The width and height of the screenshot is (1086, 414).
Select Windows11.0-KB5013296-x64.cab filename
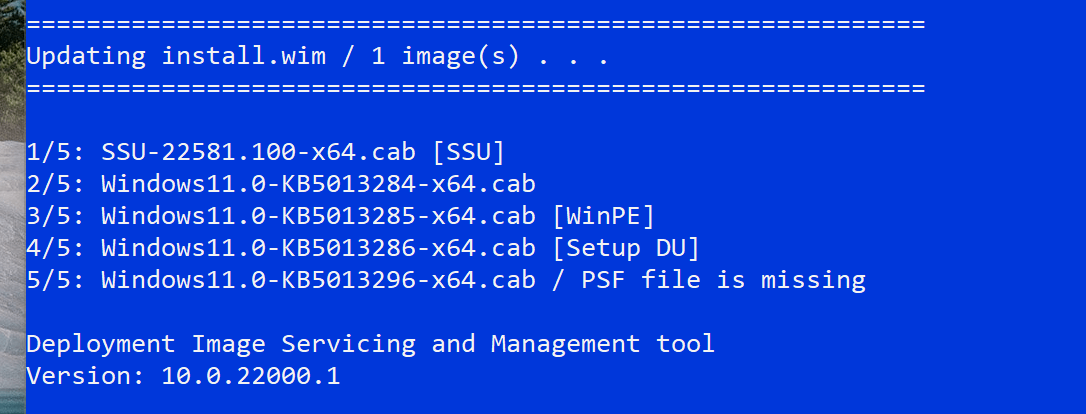[x=318, y=280]
